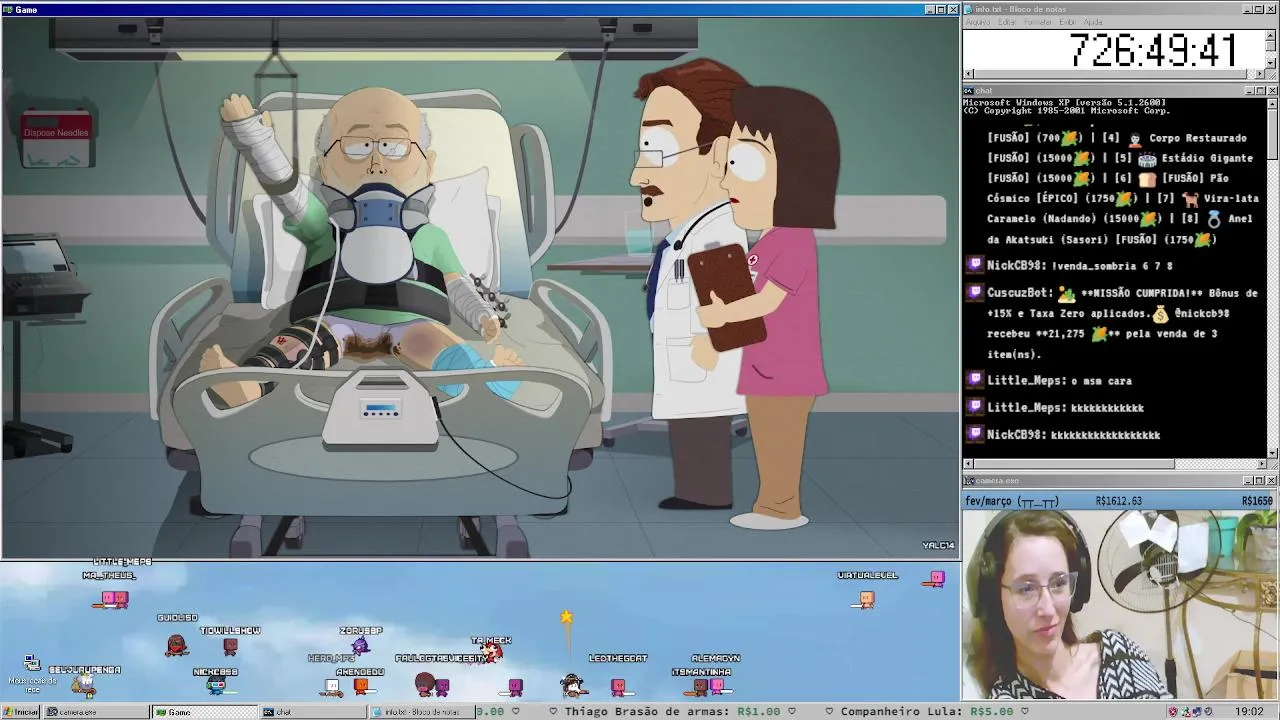The width and height of the screenshot is (1280, 720).
Task: Select the ZORUSBP purple avatar
Action: tap(360, 646)
